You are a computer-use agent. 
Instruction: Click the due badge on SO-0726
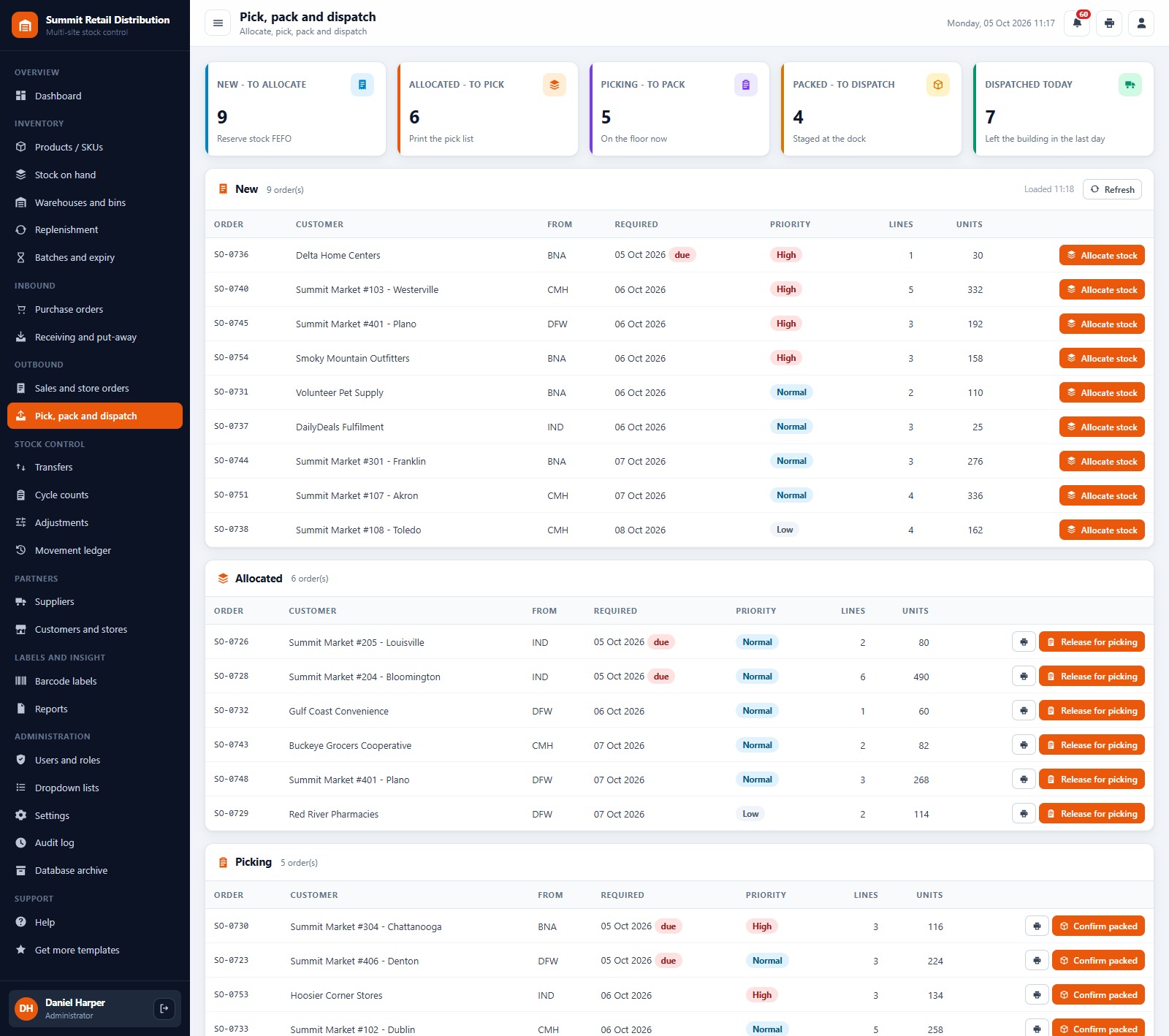pyautogui.click(x=661, y=642)
